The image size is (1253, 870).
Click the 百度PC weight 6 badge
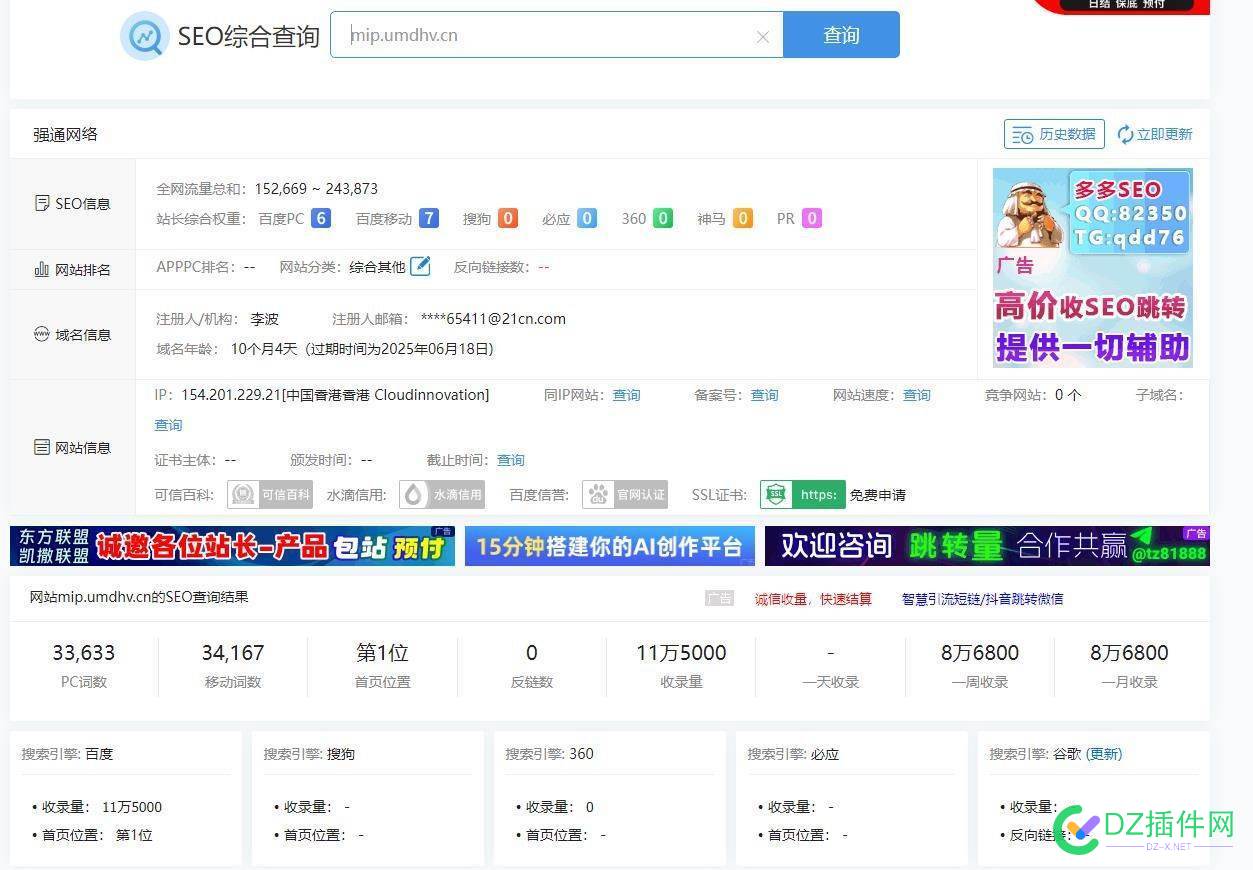(321, 218)
